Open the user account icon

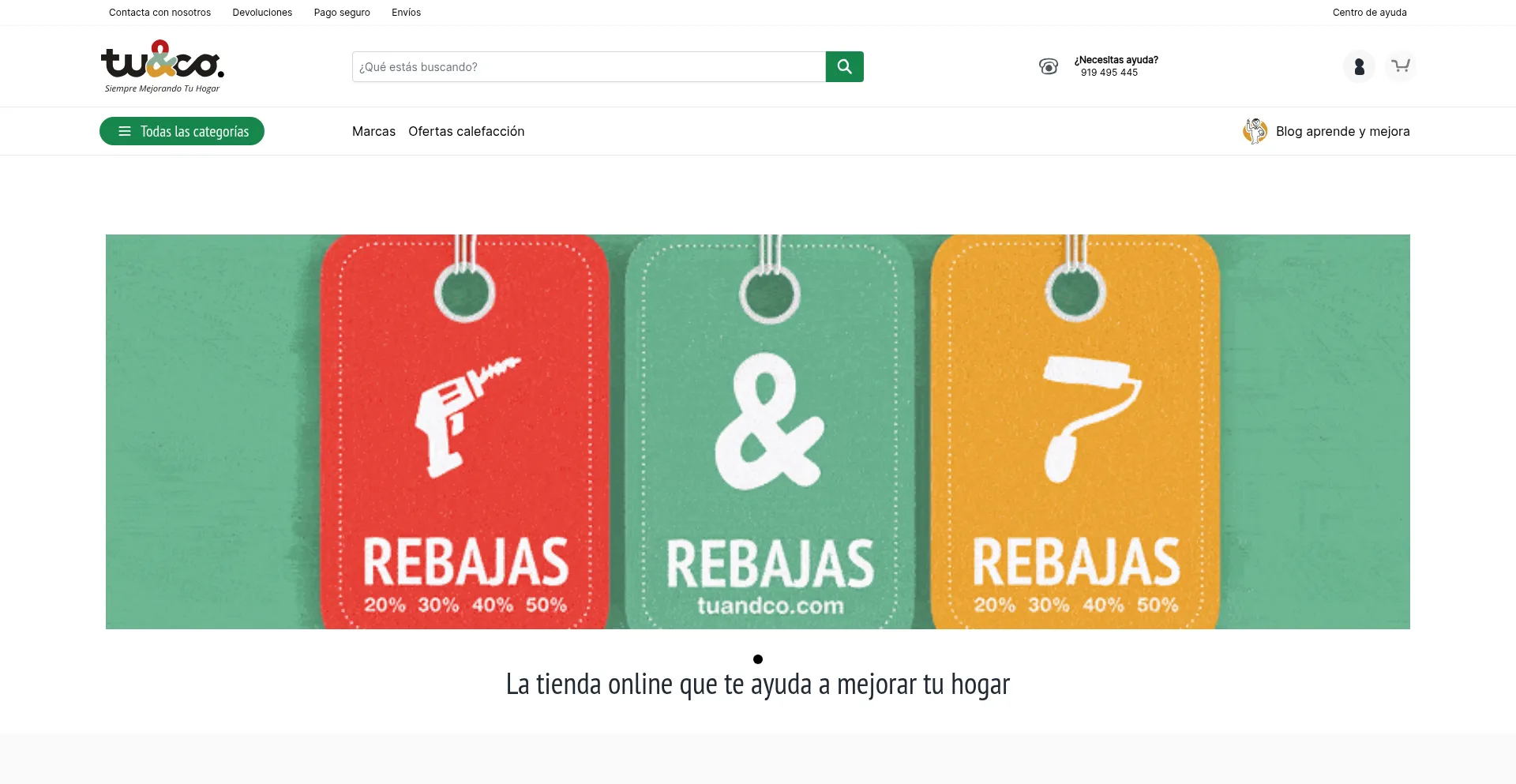pyautogui.click(x=1359, y=66)
